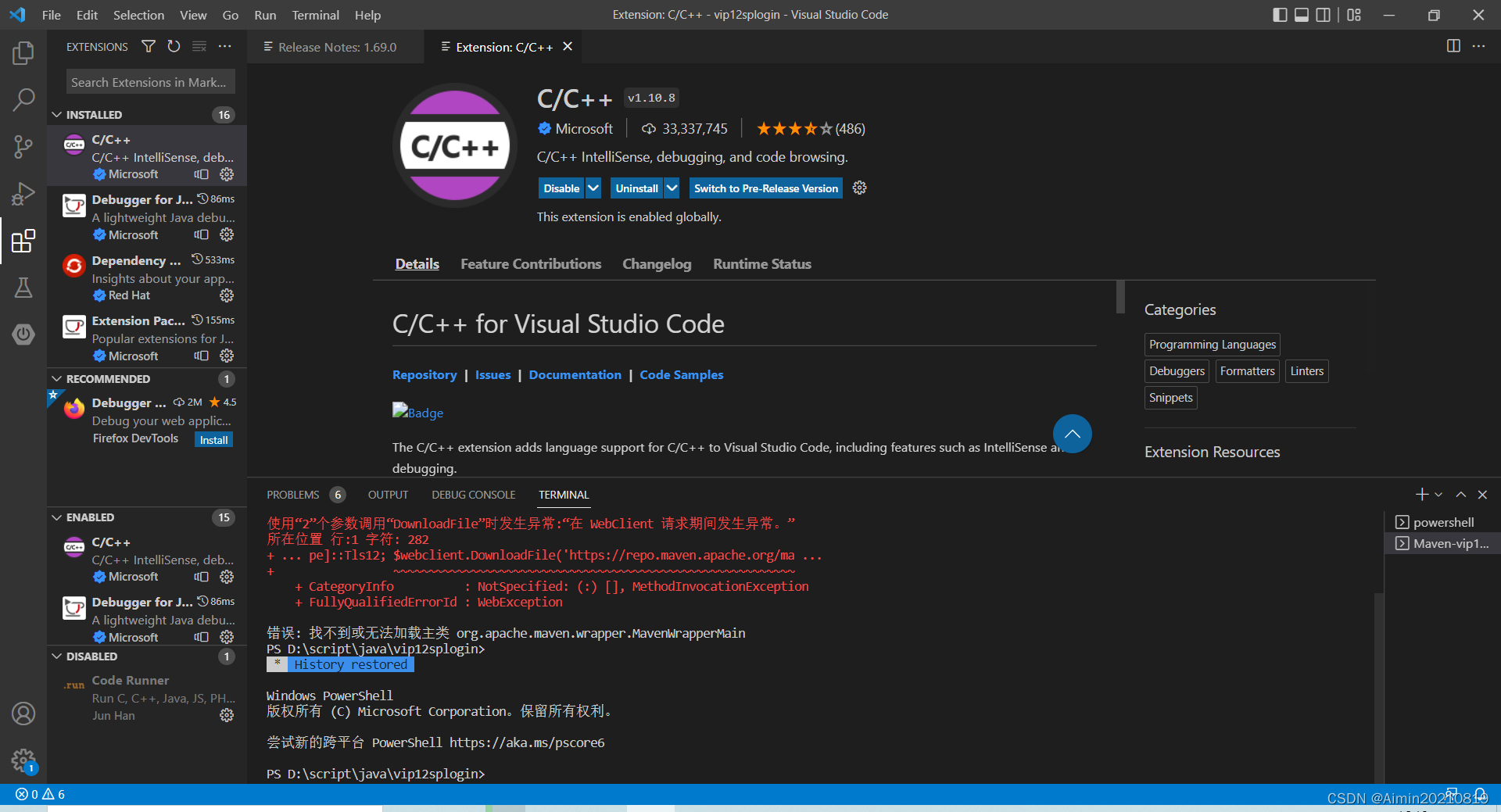Open the Source Control view
Screen dimensions: 1501x812
tap(23, 147)
